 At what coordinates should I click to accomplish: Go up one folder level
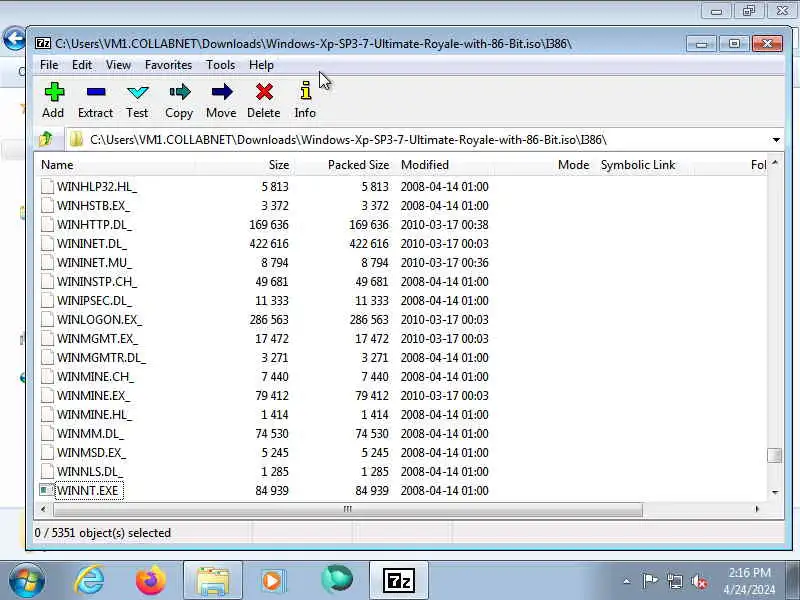[46, 139]
